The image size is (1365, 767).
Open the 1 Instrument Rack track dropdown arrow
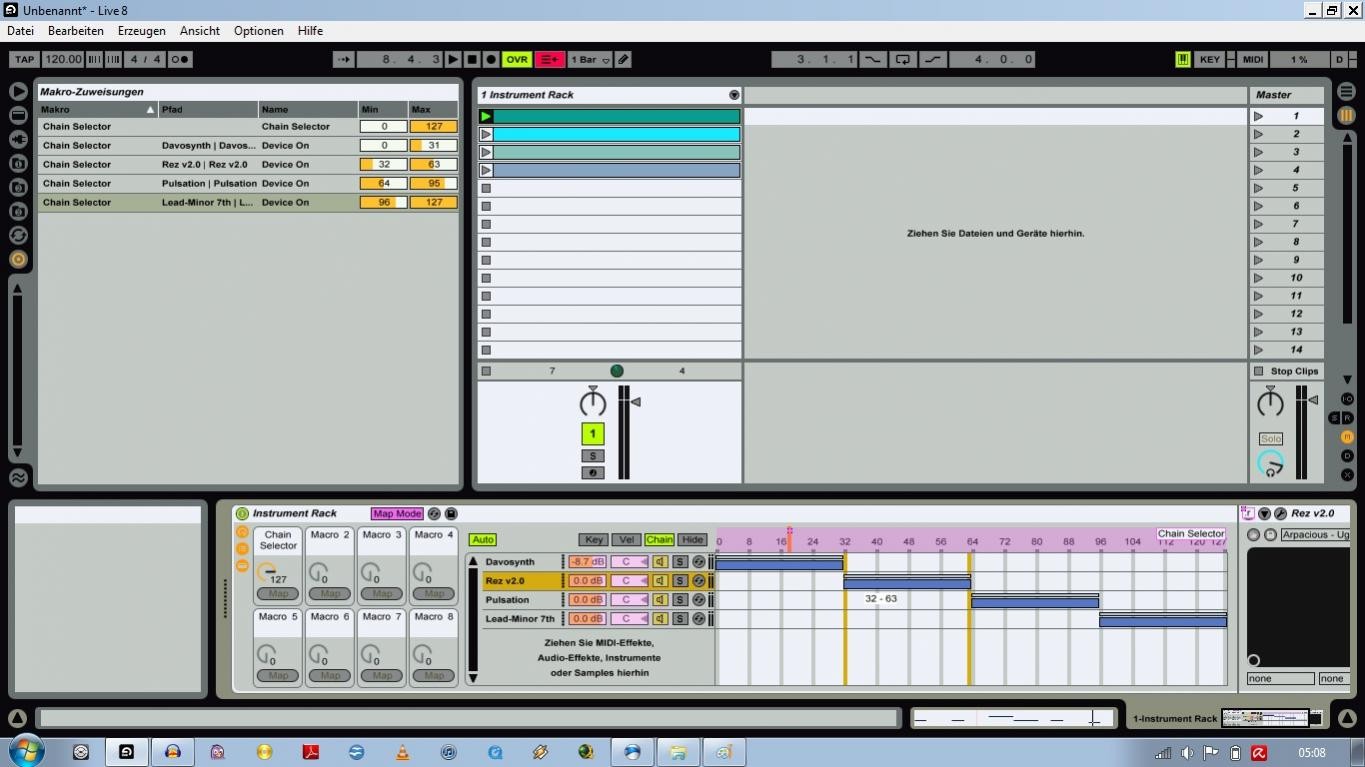(734, 95)
